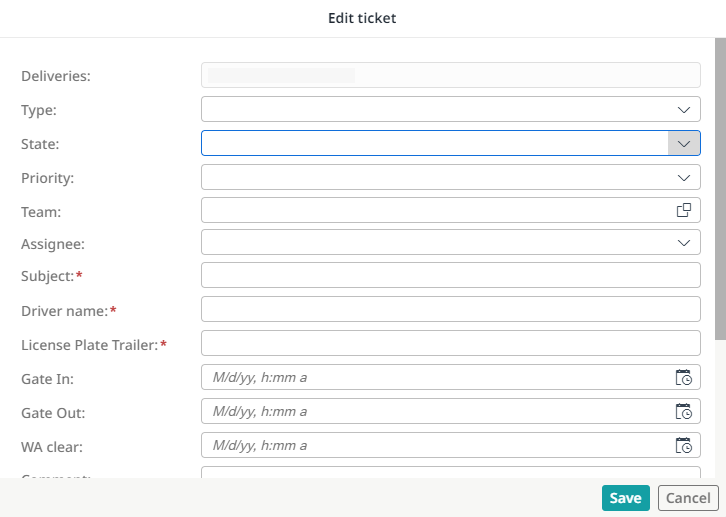Expand the Assignee dropdown arrow
This screenshot has height=517, width=726.
click(x=683, y=243)
